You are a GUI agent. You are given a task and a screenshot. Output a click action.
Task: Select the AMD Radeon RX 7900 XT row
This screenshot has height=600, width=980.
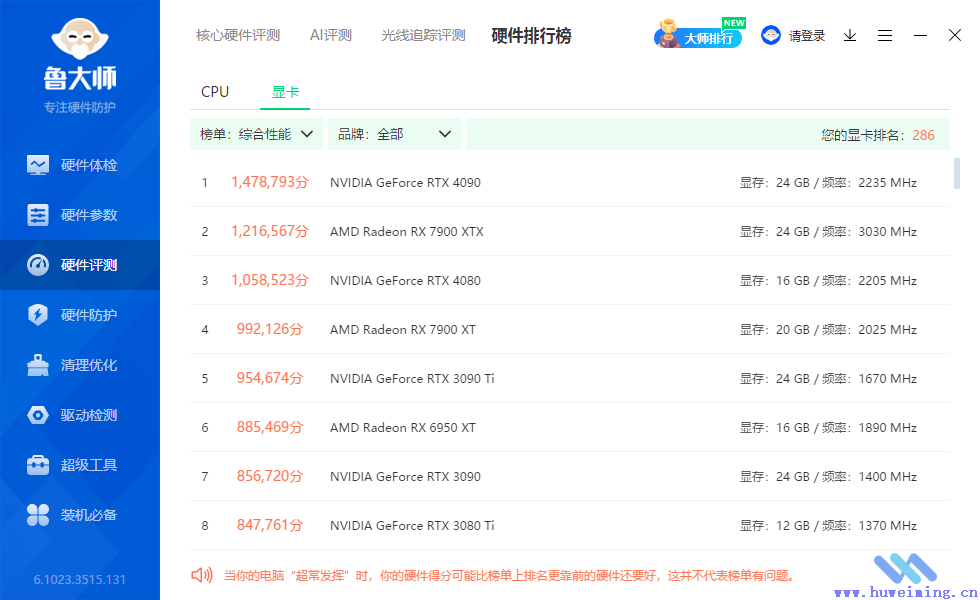[570, 329]
